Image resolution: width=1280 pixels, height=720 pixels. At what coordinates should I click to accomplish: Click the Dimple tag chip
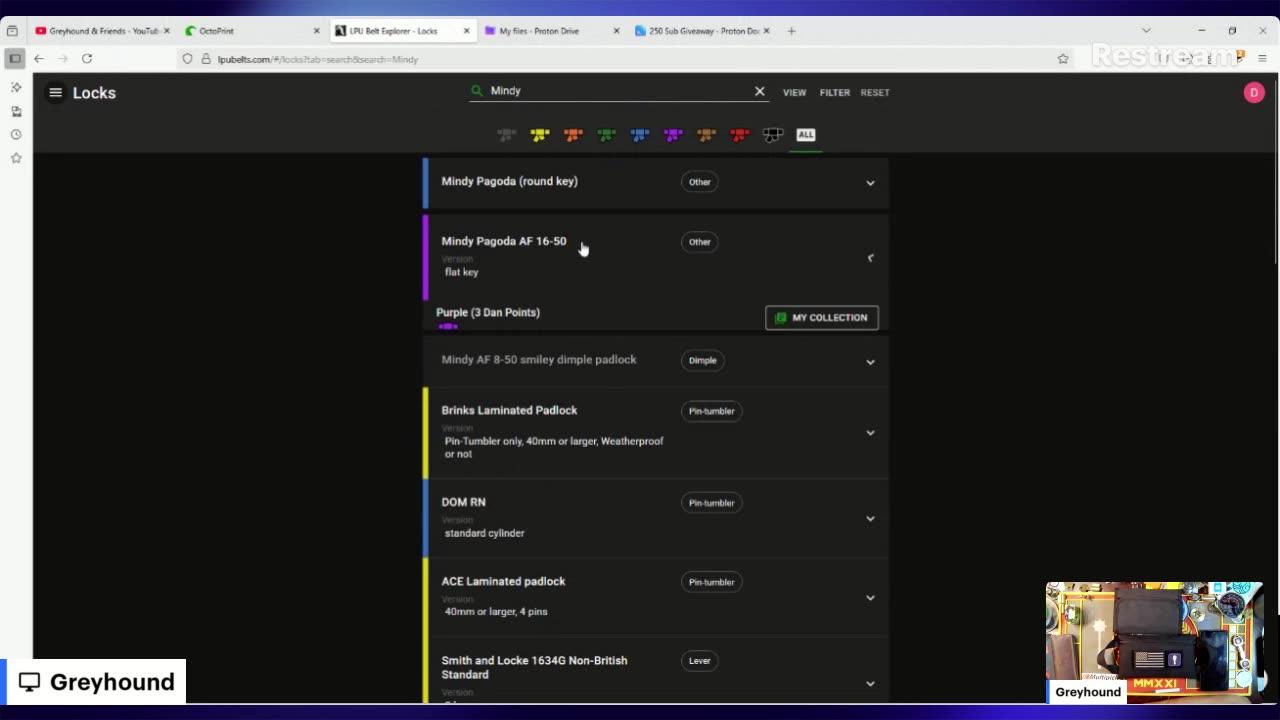(x=702, y=360)
